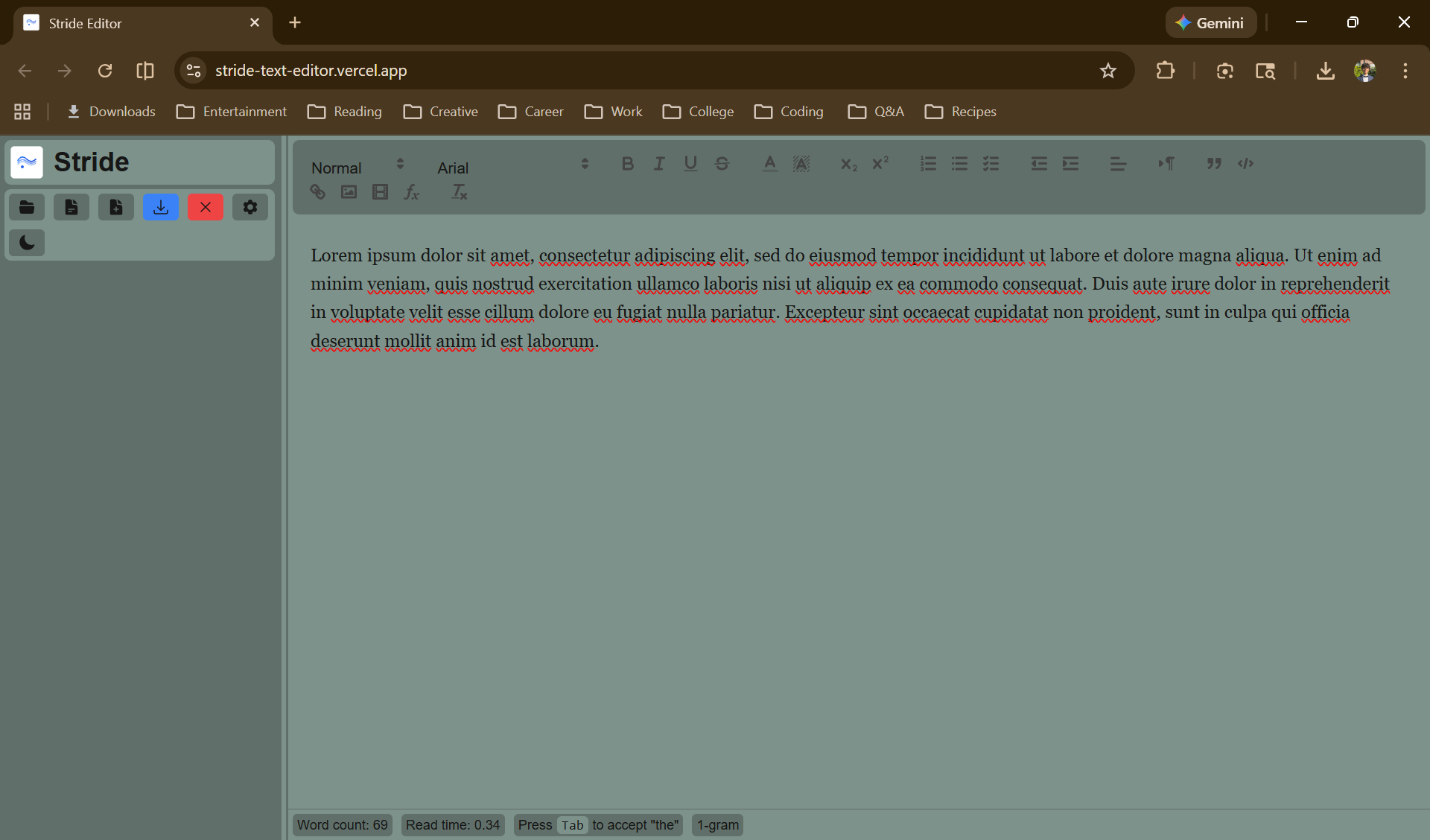Open the Chrome profile avatar
Screen dimensions: 1430x840
[1365, 71]
